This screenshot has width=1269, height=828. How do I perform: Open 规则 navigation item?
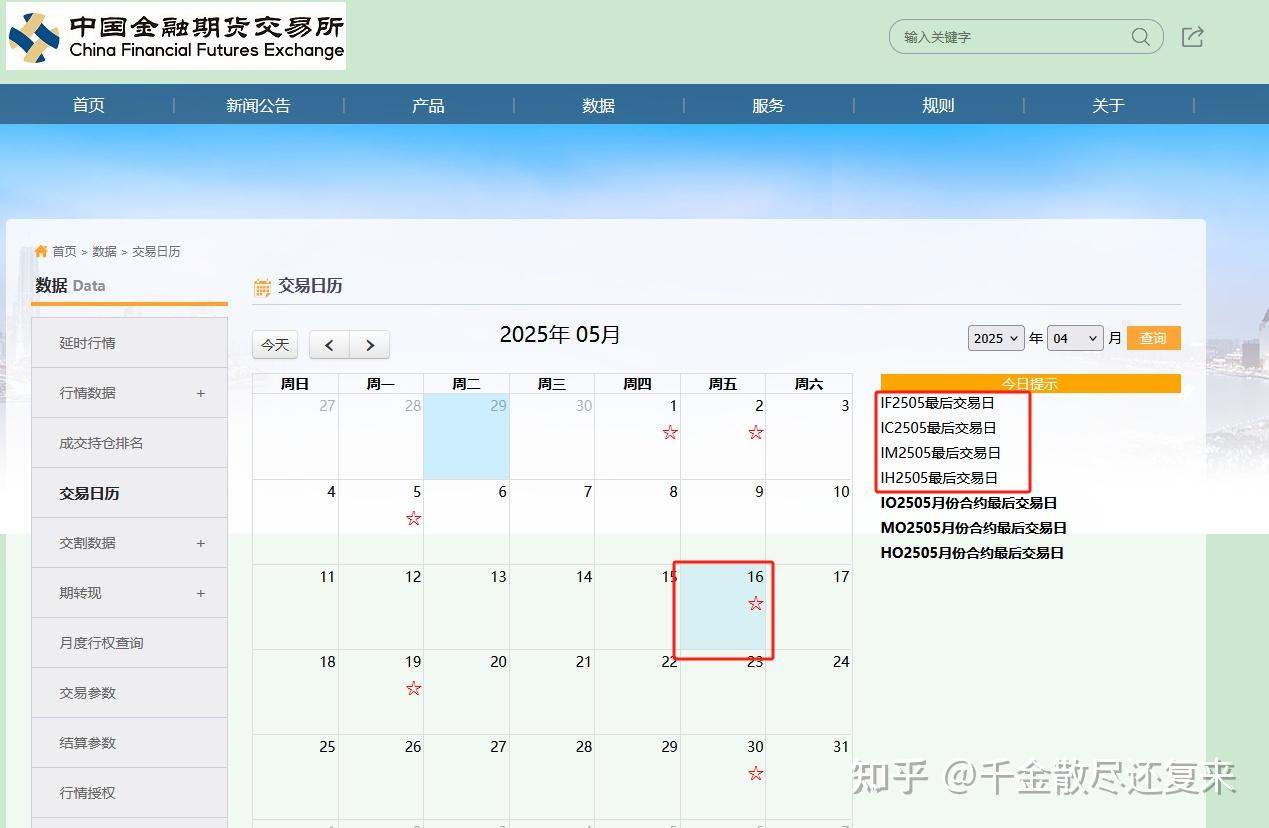(x=938, y=105)
